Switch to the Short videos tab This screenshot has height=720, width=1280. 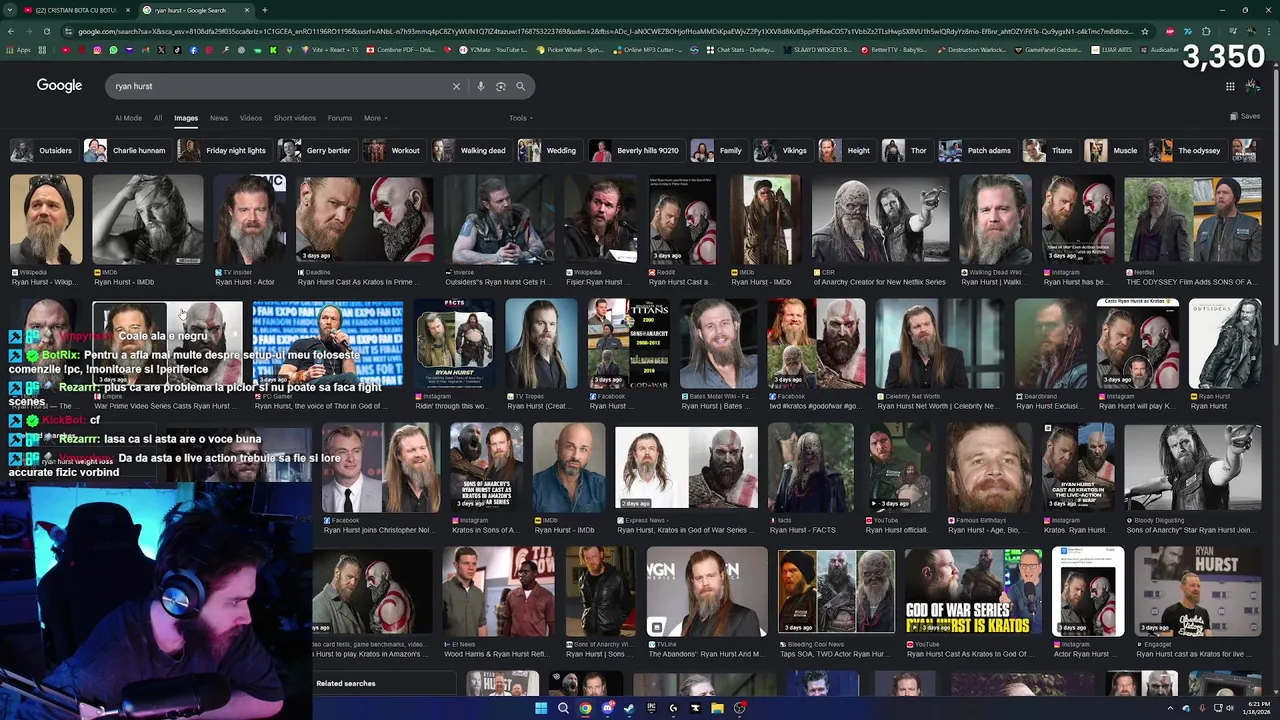tap(295, 118)
